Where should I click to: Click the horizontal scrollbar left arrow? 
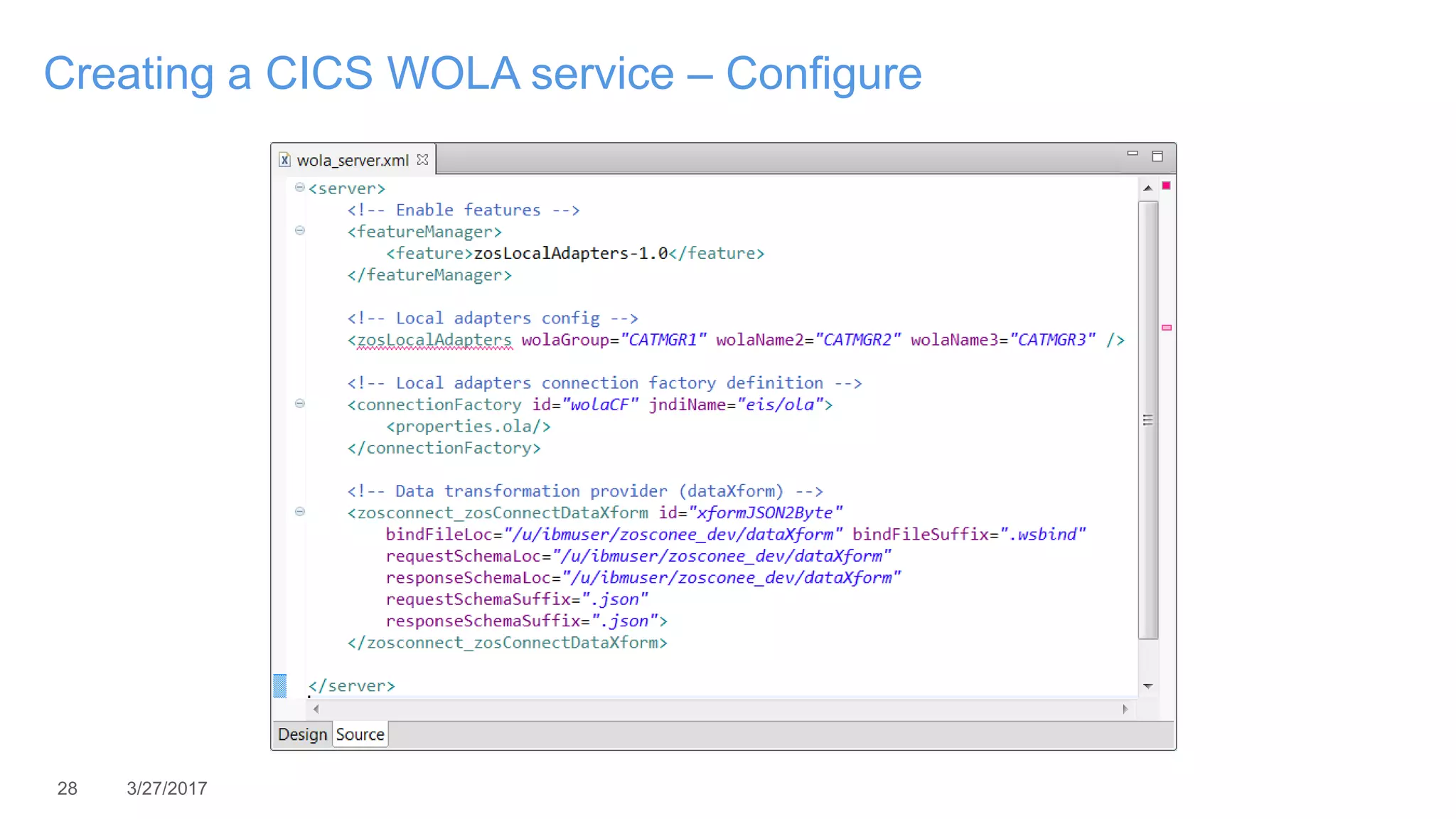point(316,709)
